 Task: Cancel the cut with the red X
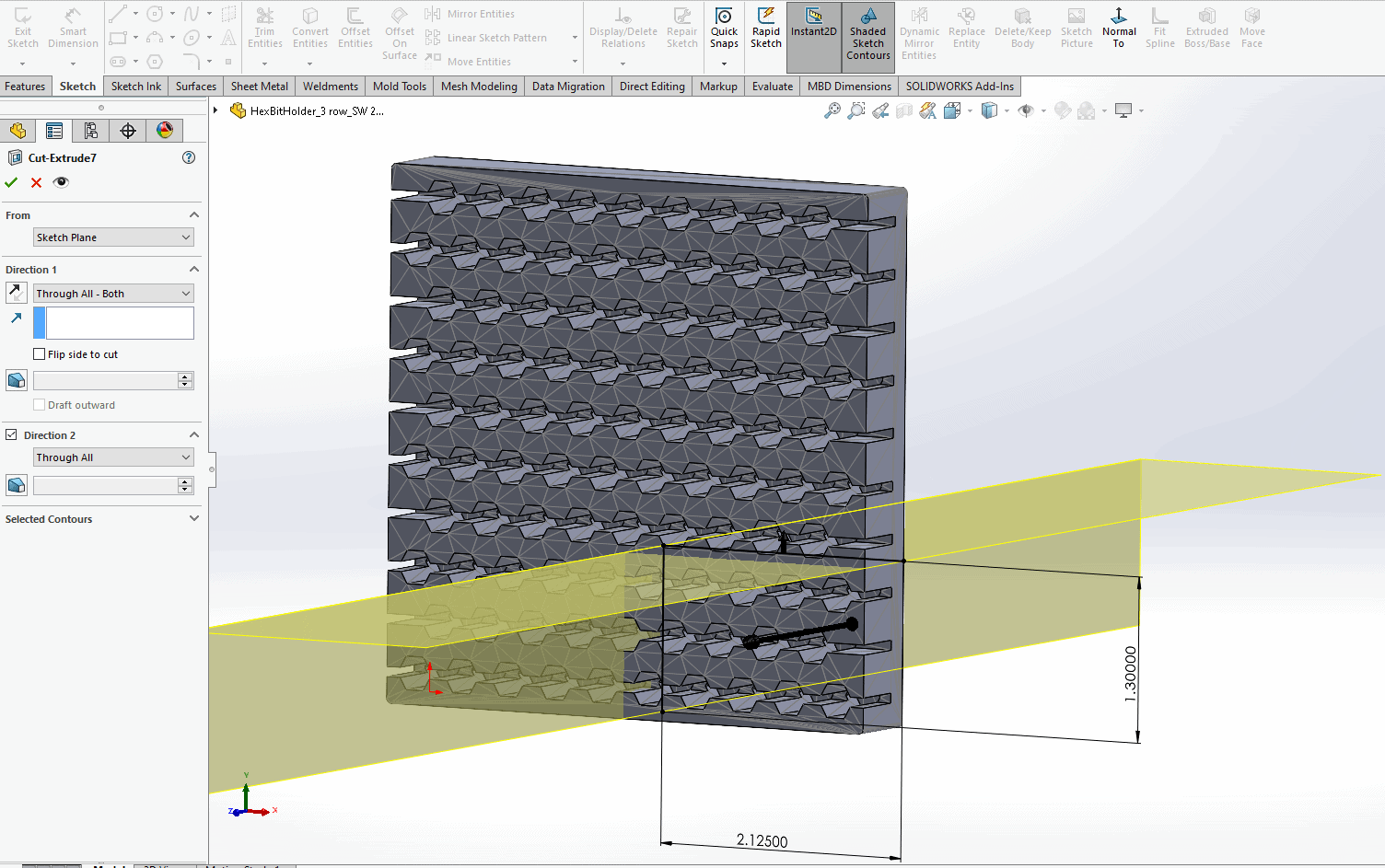pyautogui.click(x=36, y=182)
